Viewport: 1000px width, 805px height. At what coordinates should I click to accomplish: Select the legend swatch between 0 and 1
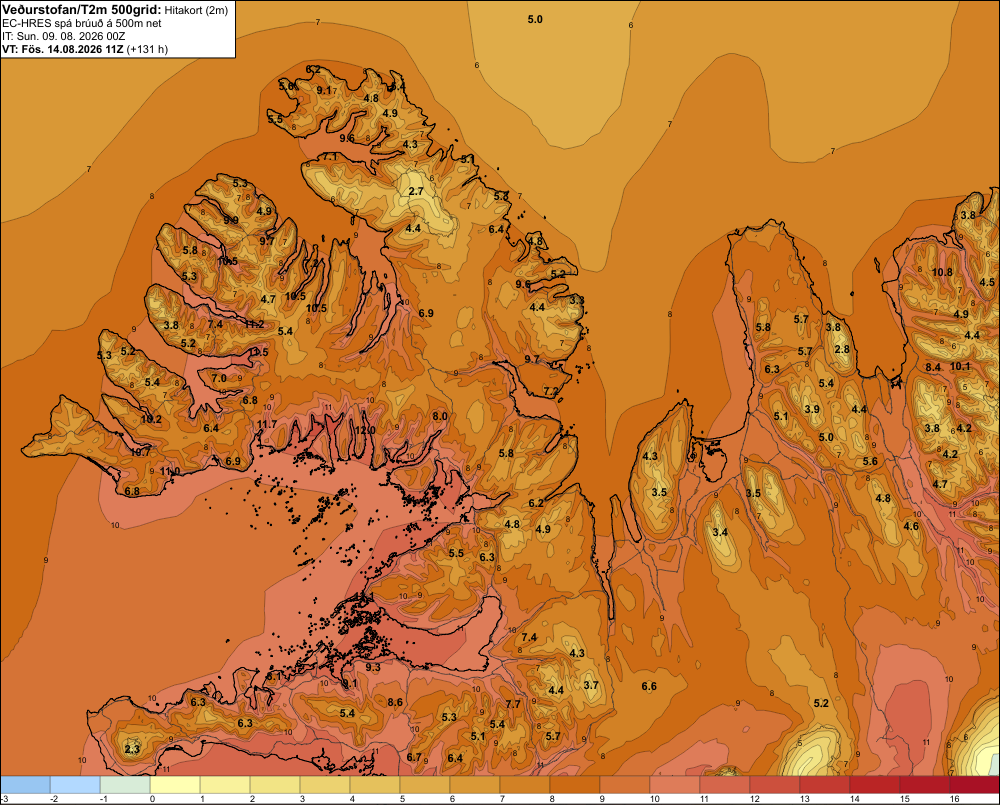(x=175, y=785)
